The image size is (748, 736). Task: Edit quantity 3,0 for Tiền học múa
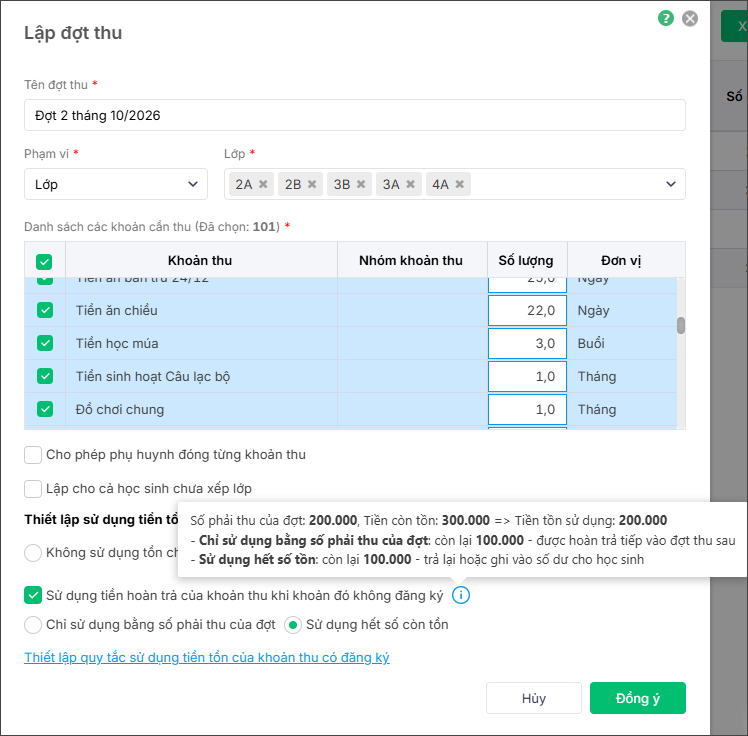click(527, 343)
